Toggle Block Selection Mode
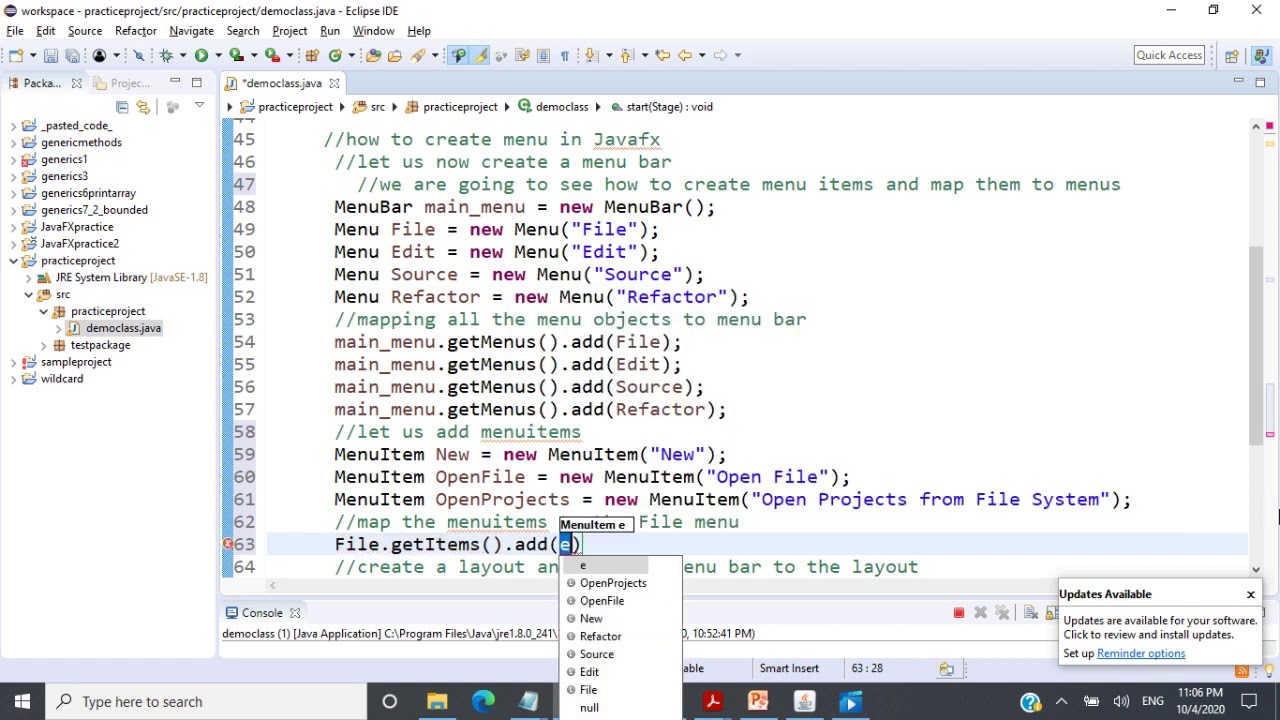This screenshot has height=720, width=1280. pyautogui.click(x=543, y=55)
